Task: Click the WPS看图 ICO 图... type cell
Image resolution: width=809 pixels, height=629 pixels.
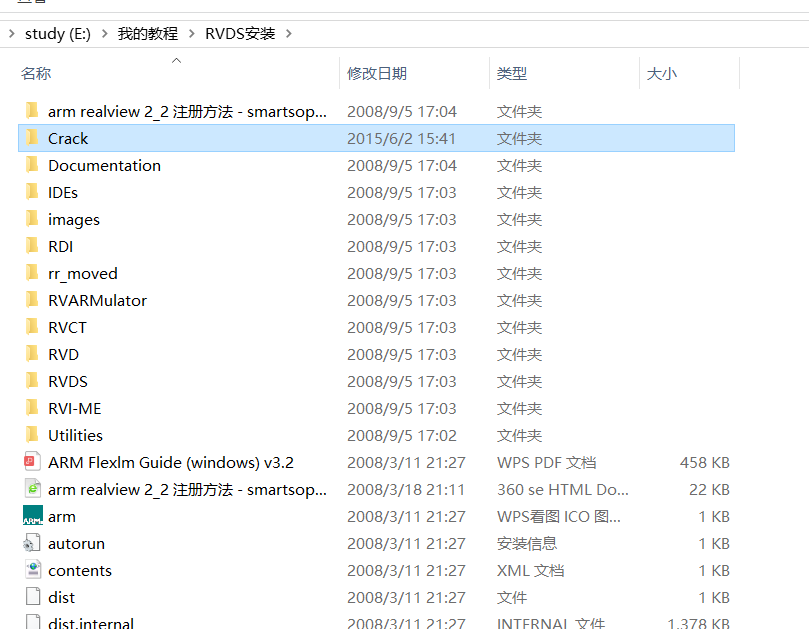Action: tap(559, 517)
